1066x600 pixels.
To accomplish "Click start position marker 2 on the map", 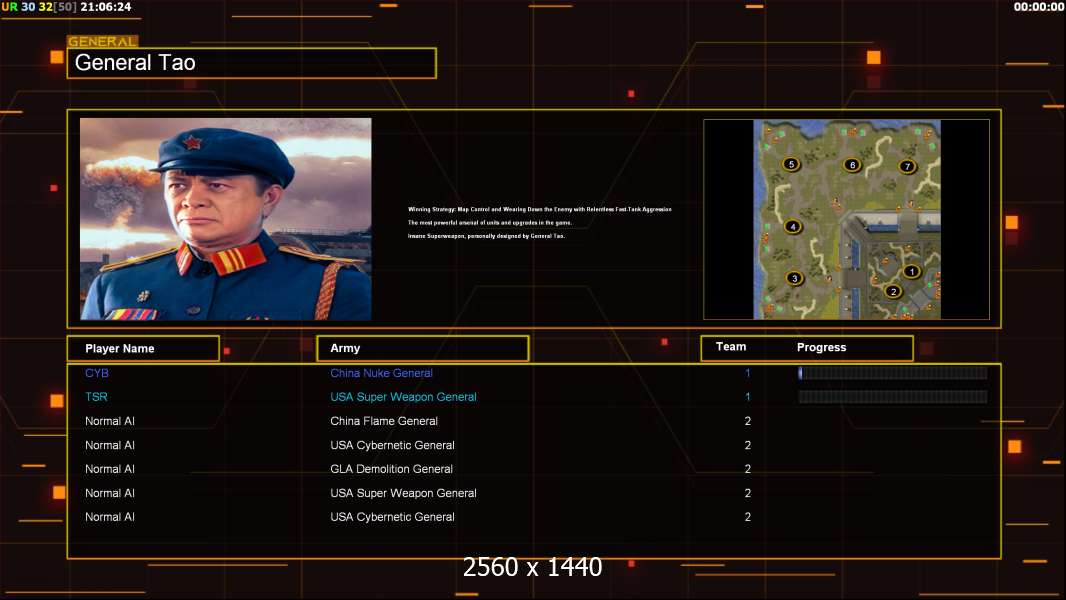I will point(893,292).
